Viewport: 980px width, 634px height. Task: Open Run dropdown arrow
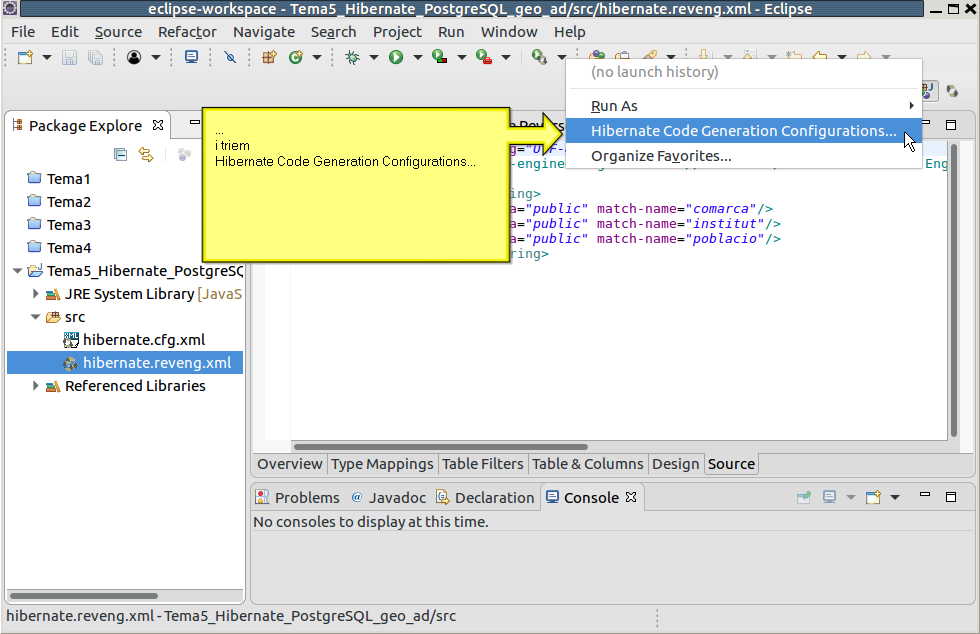coord(418,58)
